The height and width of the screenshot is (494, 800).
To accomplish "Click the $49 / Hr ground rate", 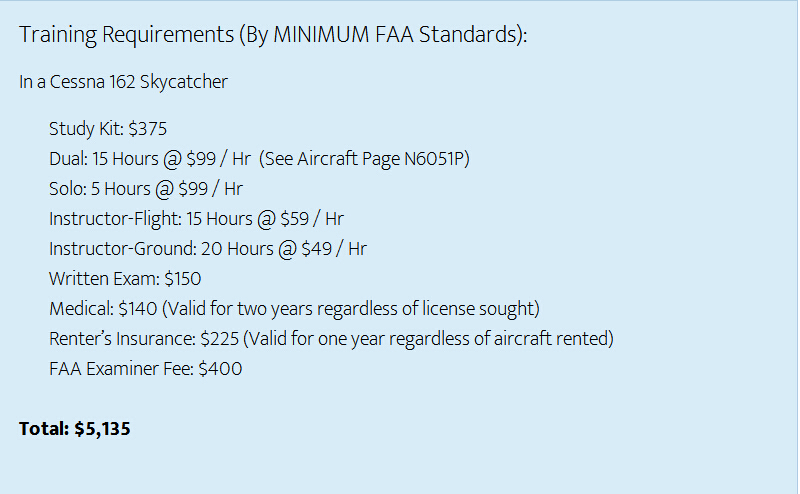I will coord(334,249).
